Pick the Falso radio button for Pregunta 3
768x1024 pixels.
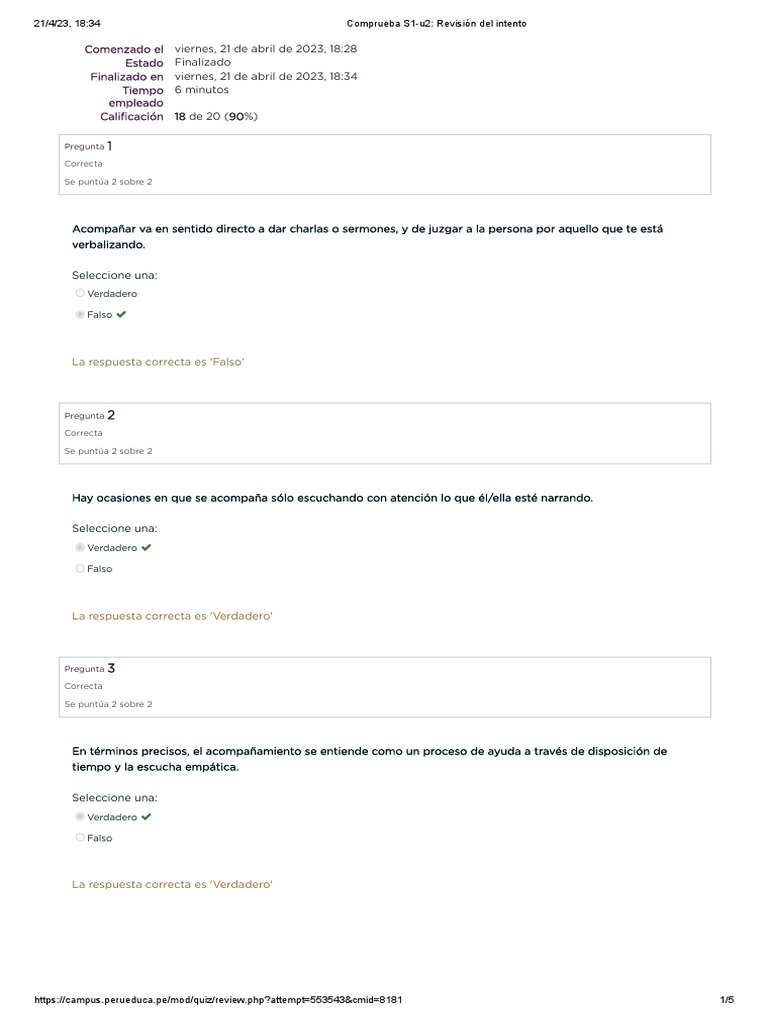(80, 838)
